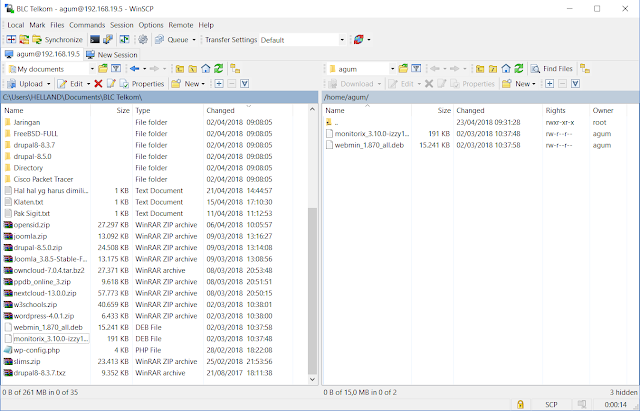The height and width of the screenshot is (411, 640).
Task: Open the Help menu
Action: 206,25
